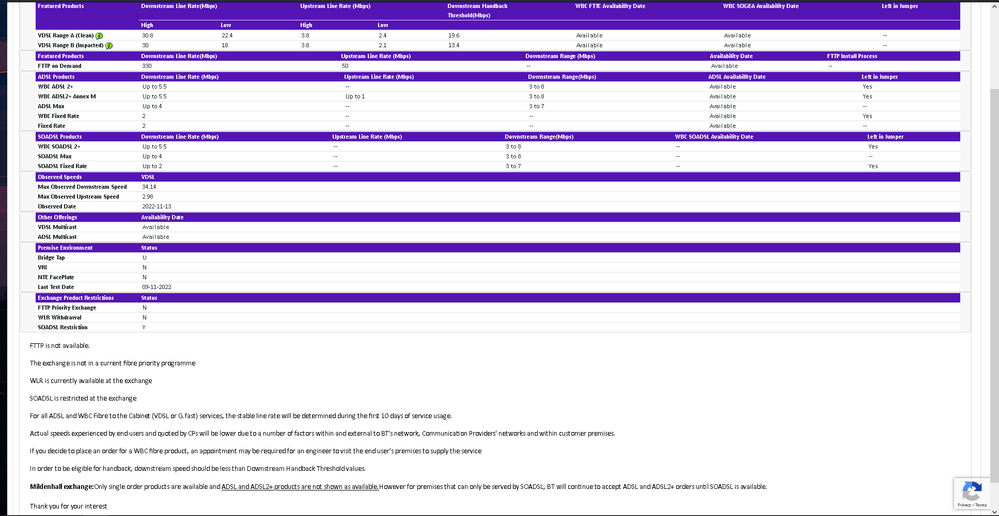
Task: Click the 22.4 downstream low value
Action: pyautogui.click(x=227, y=36)
